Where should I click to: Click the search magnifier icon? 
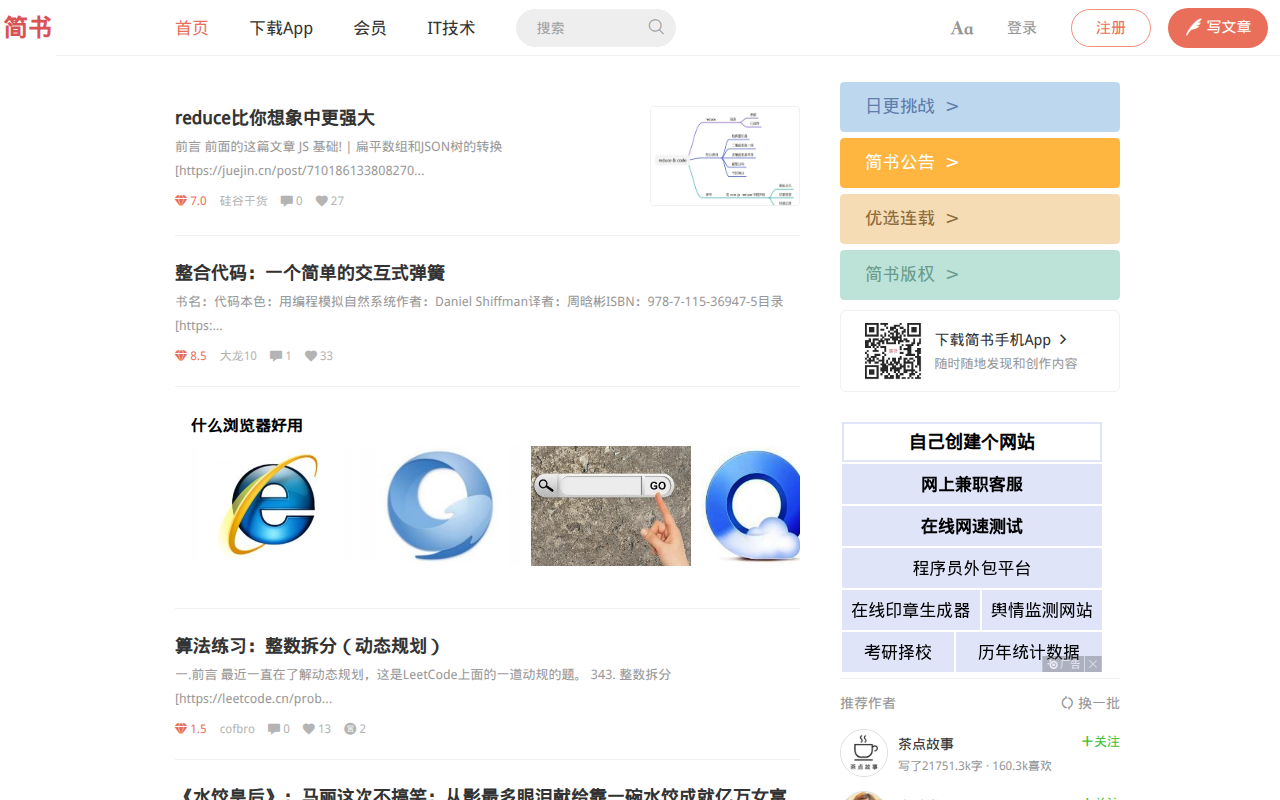656,27
